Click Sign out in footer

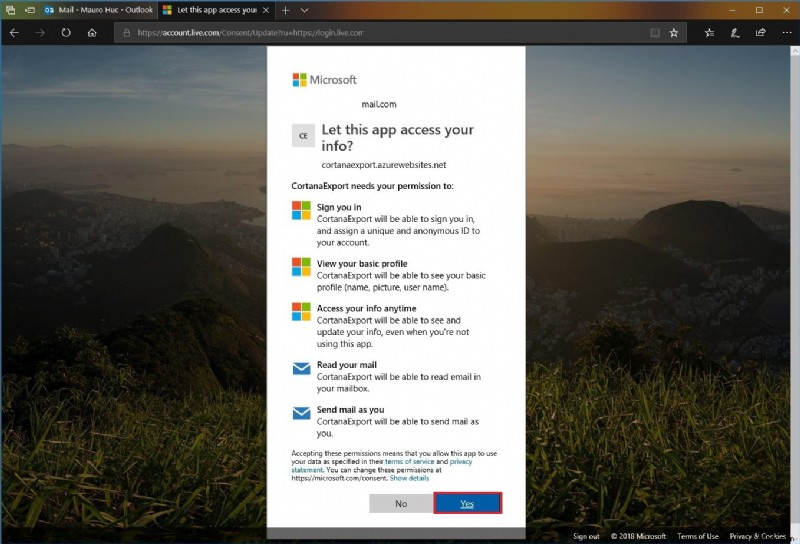point(586,536)
